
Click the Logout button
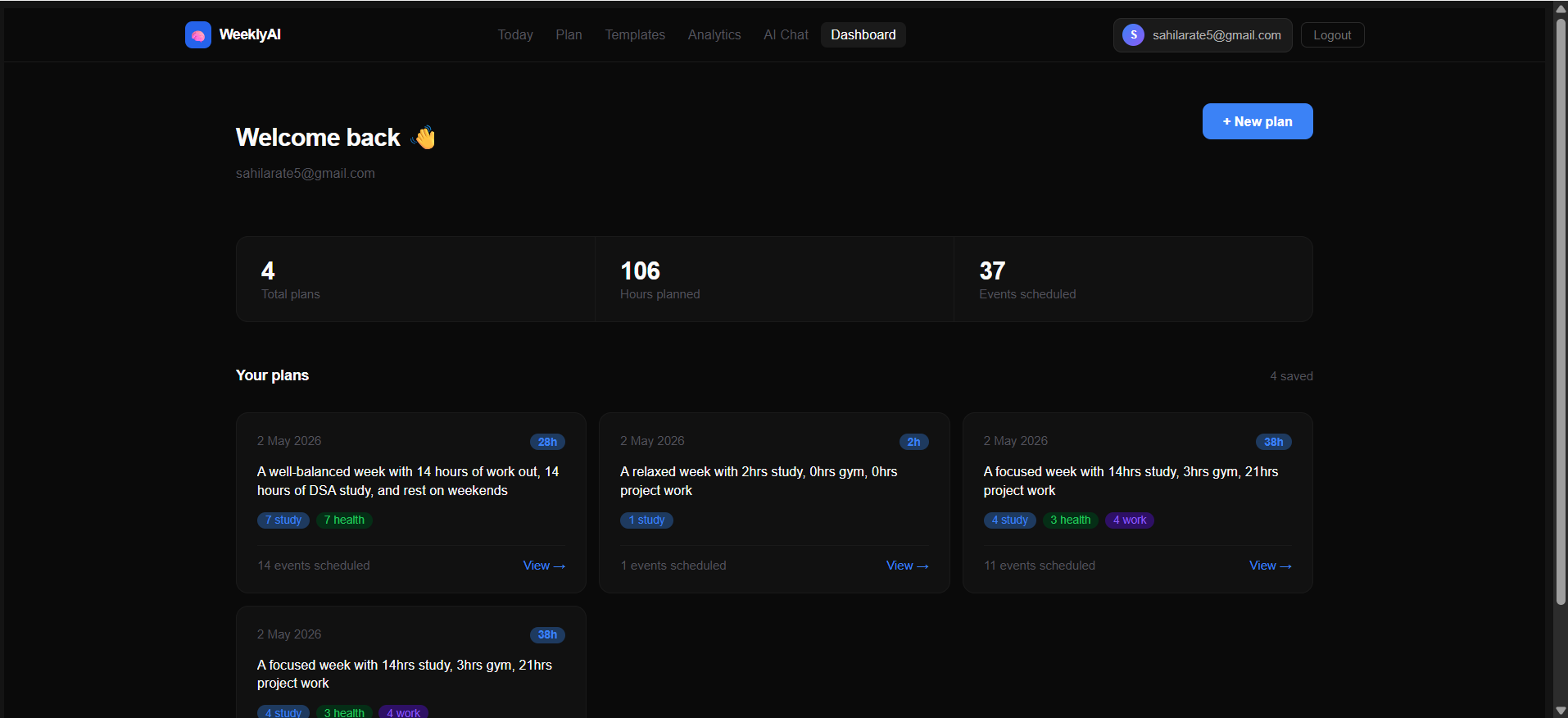[1332, 35]
